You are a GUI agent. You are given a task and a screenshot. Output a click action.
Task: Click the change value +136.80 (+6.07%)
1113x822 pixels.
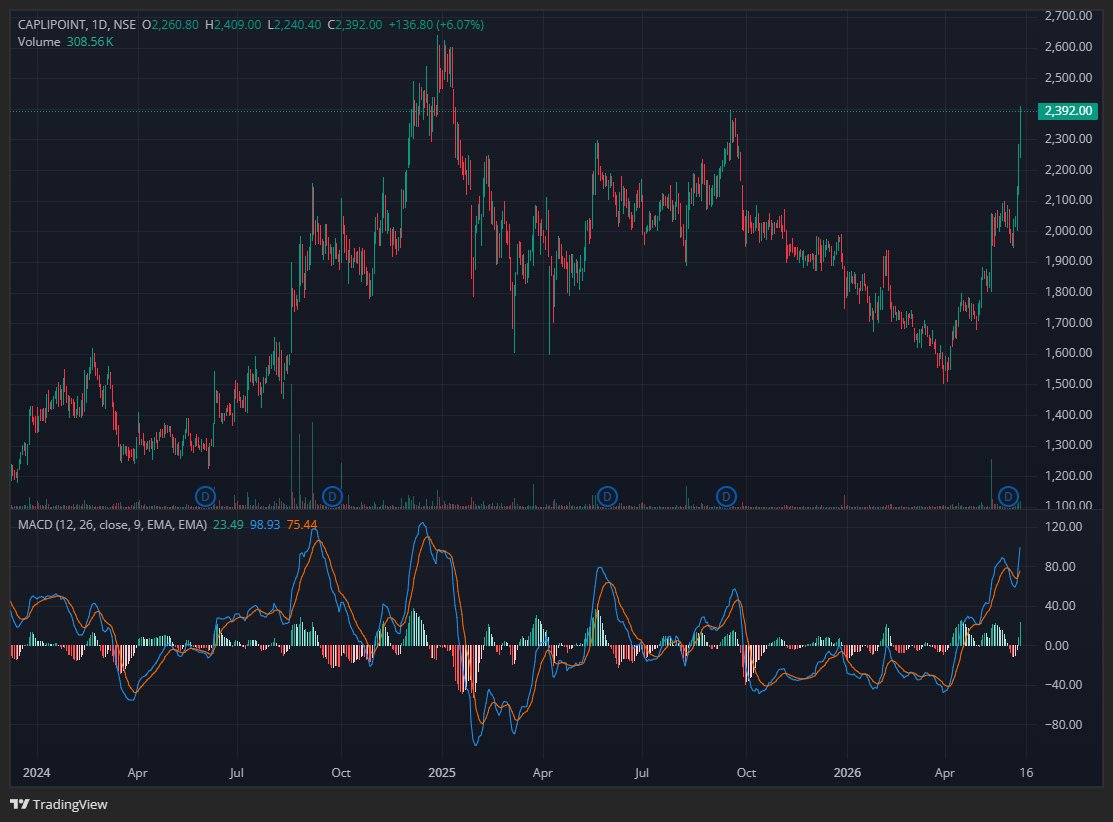pos(437,25)
